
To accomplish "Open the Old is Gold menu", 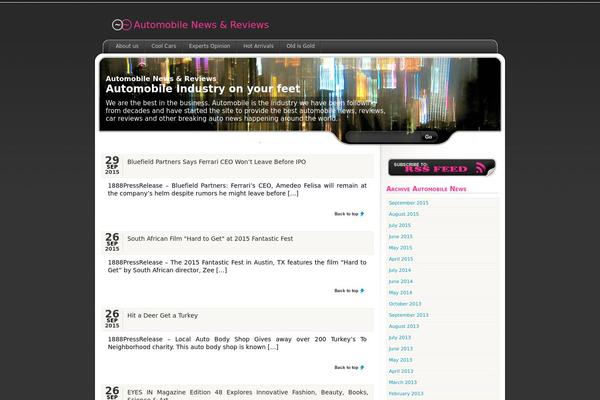I will [300, 46].
